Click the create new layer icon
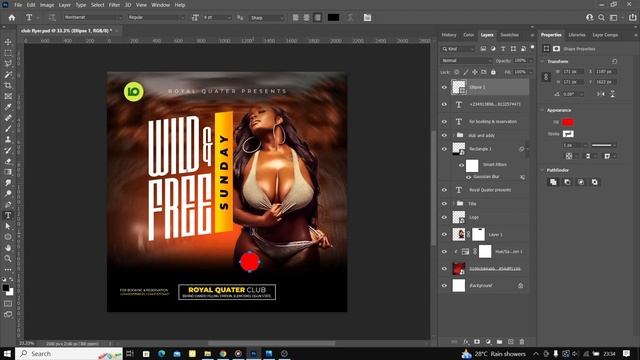Viewport: 640px width, 360px height. tap(511, 342)
